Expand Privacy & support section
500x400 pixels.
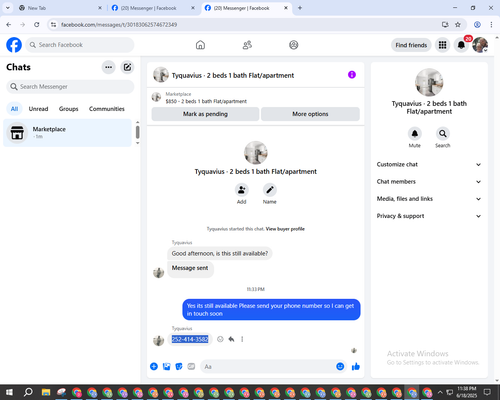coord(429,216)
